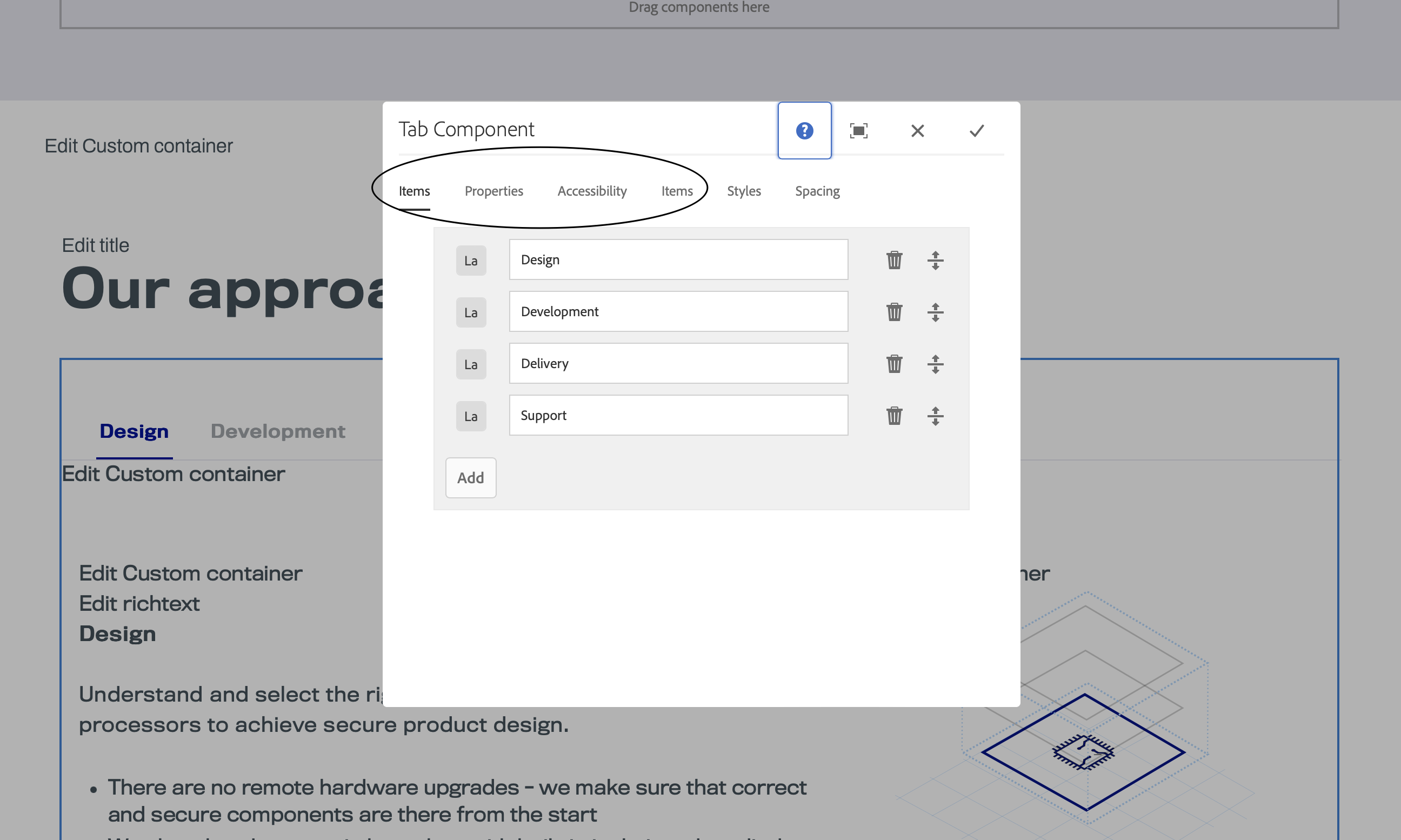
Task: Reorder the Delivery item using its move handle
Action: click(935, 364)
